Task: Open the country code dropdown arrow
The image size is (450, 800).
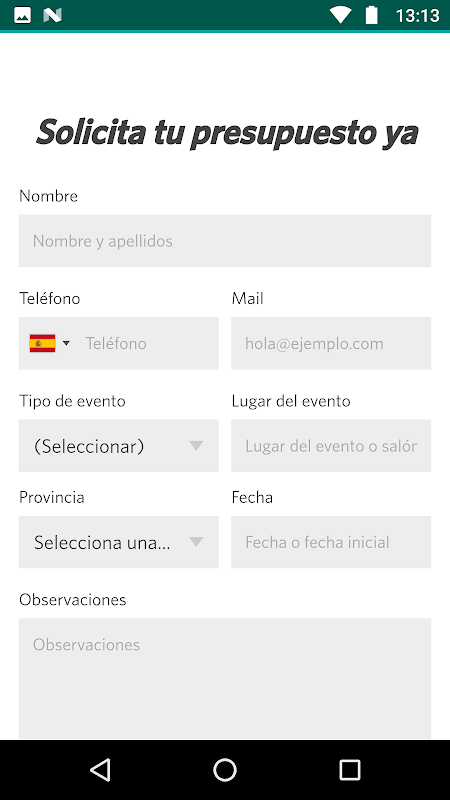Action: pos(66,343)
